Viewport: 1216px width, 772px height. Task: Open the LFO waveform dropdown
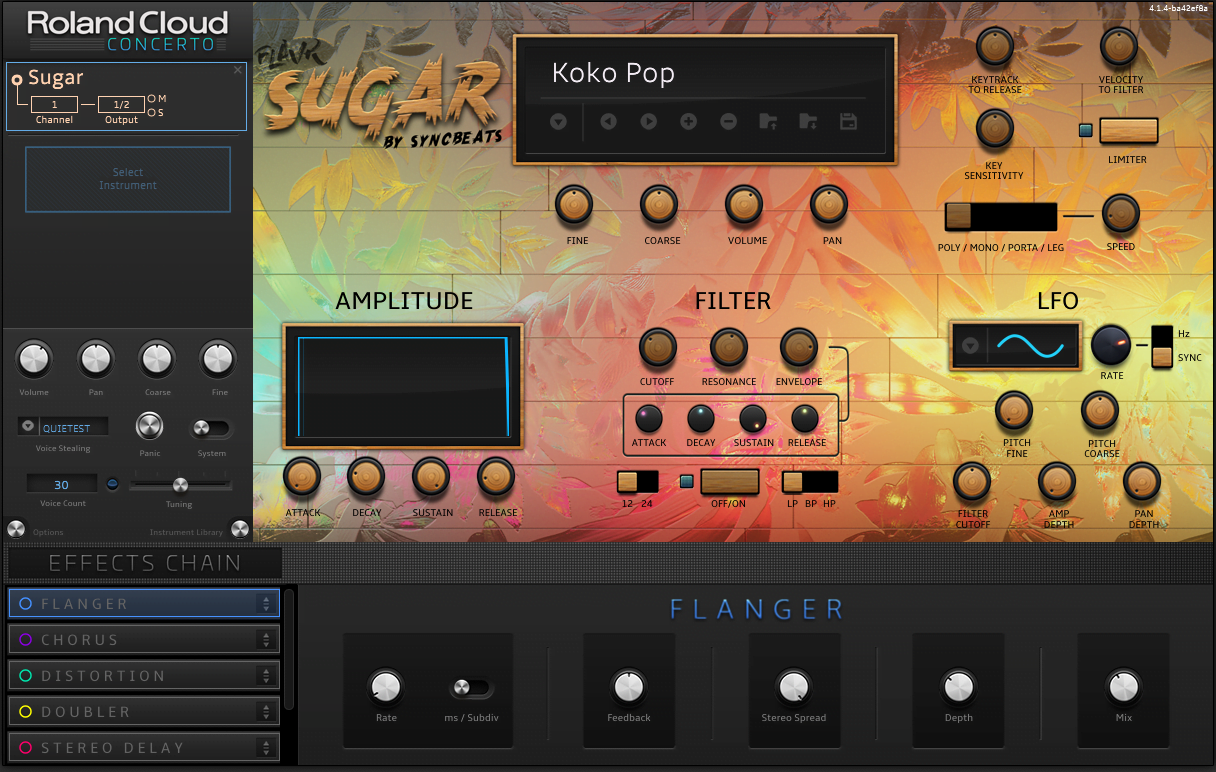[969, 346]
